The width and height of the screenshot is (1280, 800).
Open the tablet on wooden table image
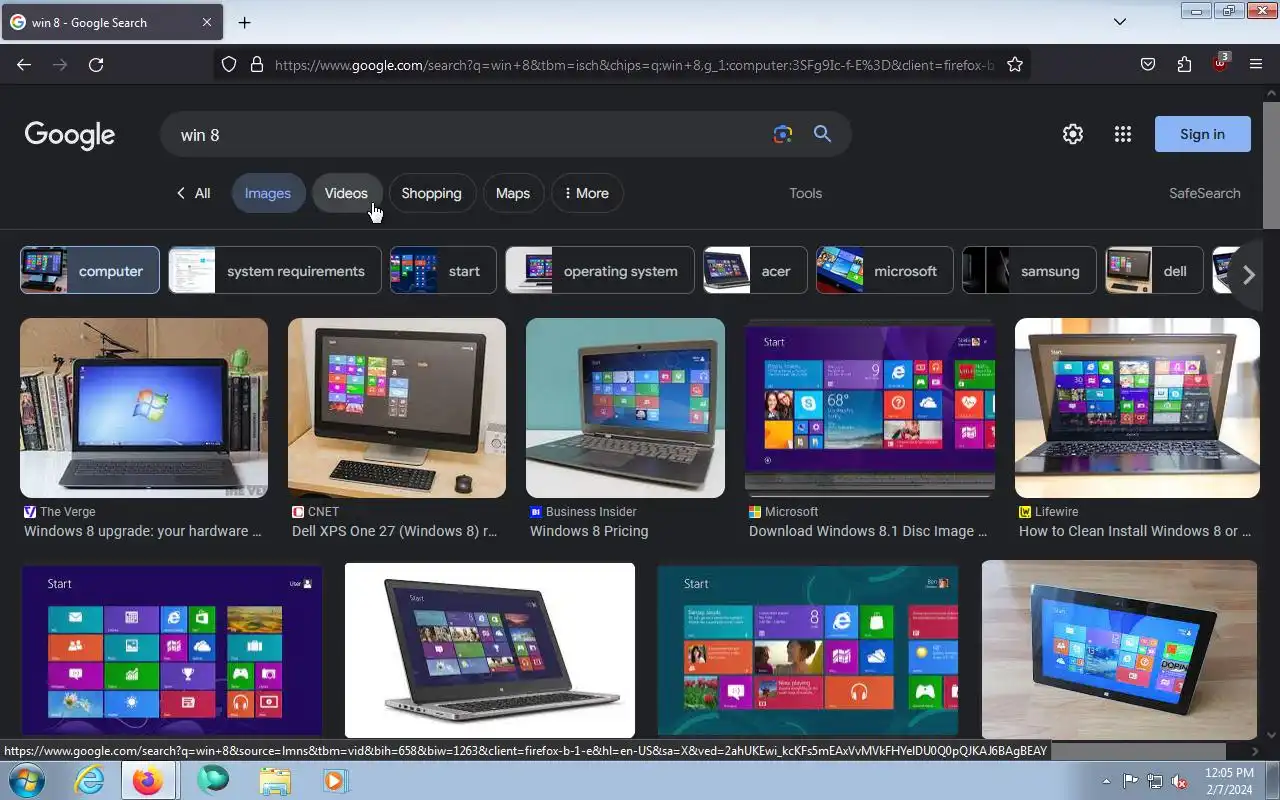coord(1119,650)
